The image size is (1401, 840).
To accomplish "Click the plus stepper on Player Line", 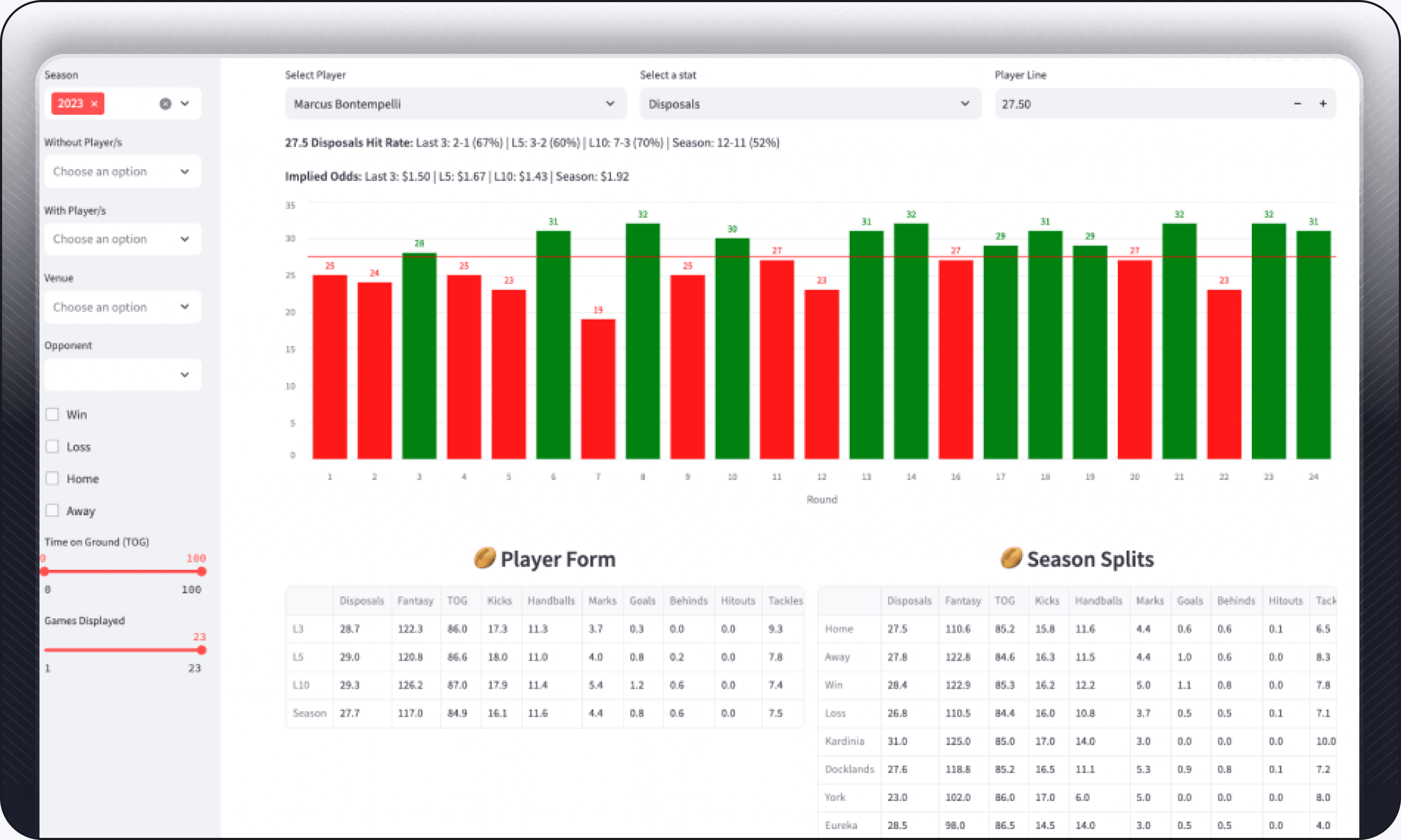I will tap(1323, 104).
